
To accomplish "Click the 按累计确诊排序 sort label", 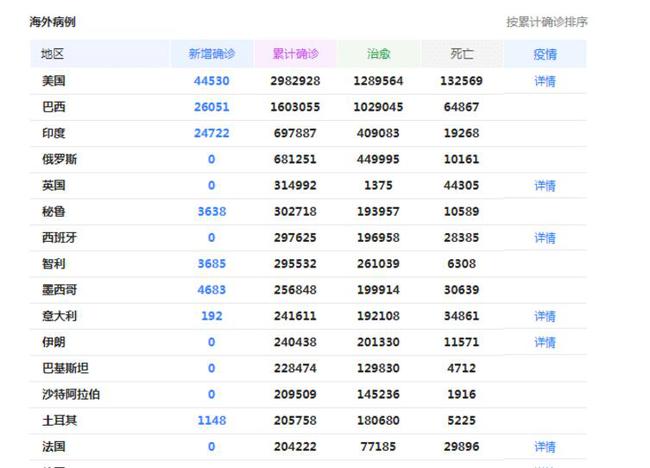I will (546, 22).
